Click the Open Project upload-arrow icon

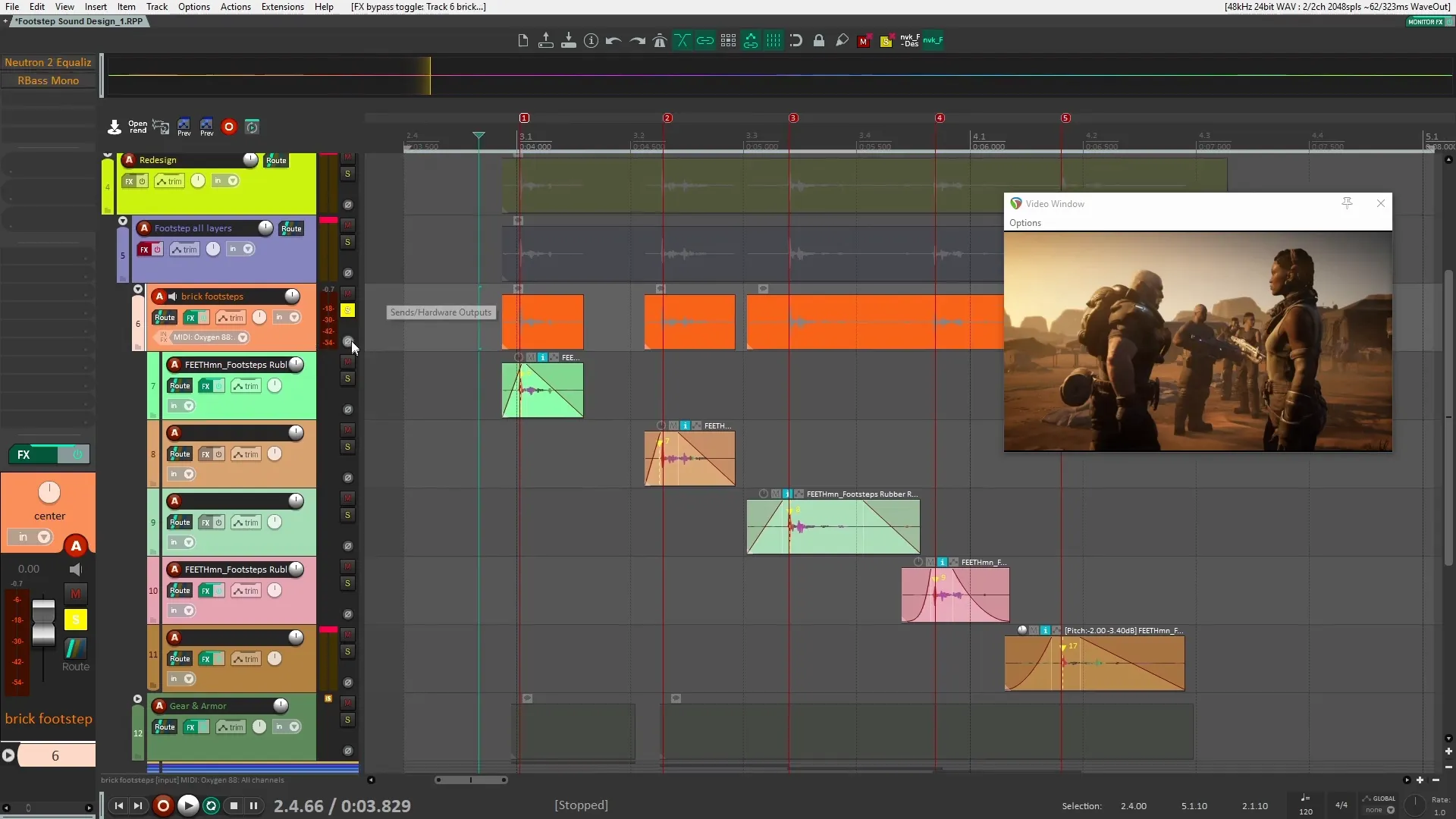545,41
